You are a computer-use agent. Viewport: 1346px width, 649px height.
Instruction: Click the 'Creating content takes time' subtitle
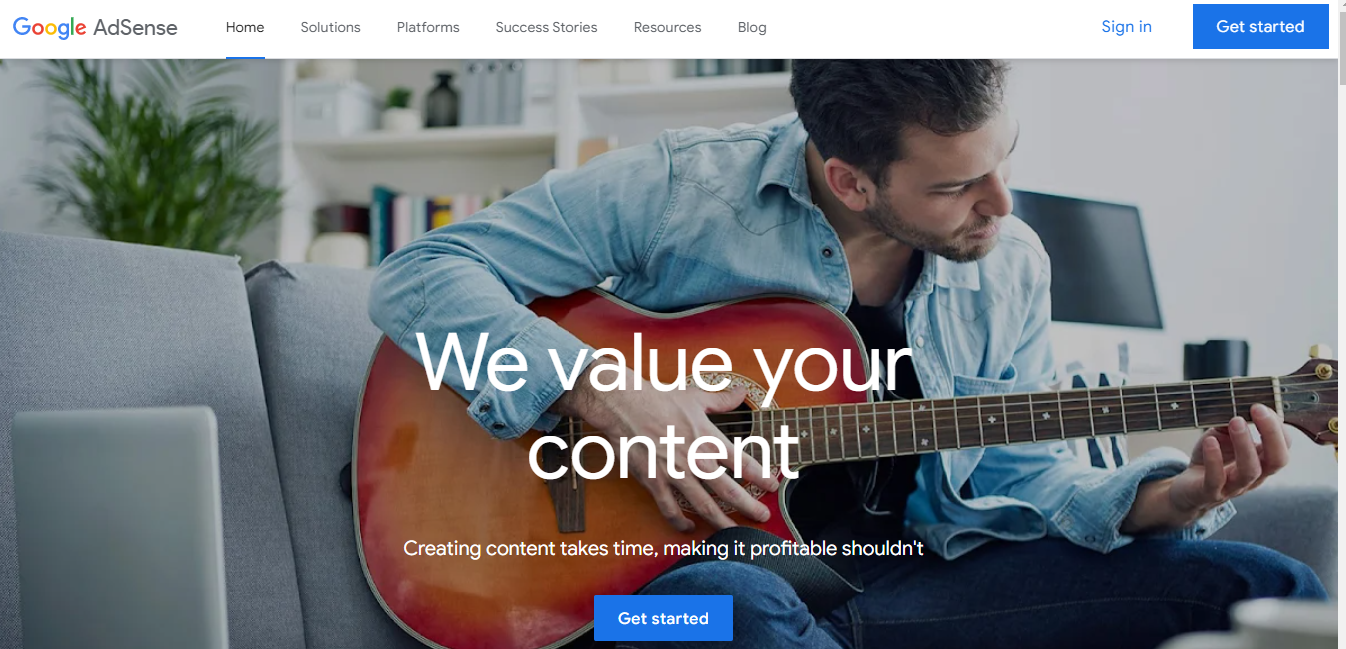pos(663,548)
